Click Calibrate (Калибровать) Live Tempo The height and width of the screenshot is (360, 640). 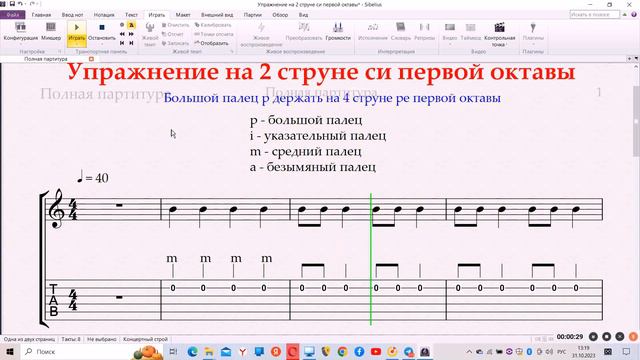pos(213,25)
